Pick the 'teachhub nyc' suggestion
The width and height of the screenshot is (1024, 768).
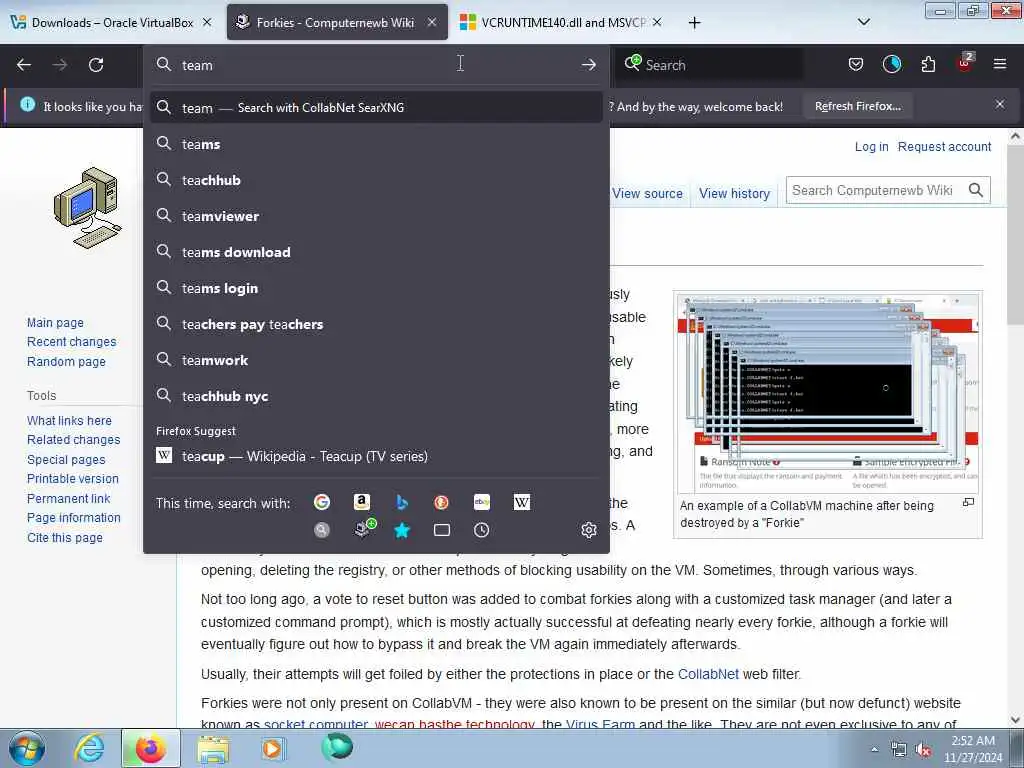pos(376,396)
